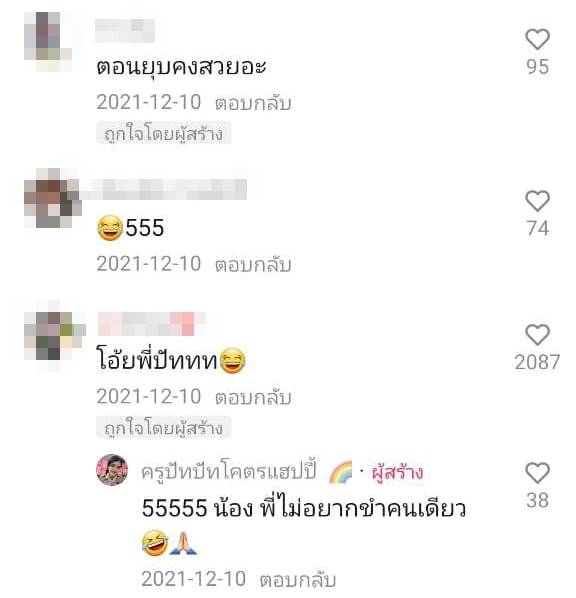This screenshot has width=576, height=598.
Task: Open the creator's profile picture
Action: [x=112, y=469]
